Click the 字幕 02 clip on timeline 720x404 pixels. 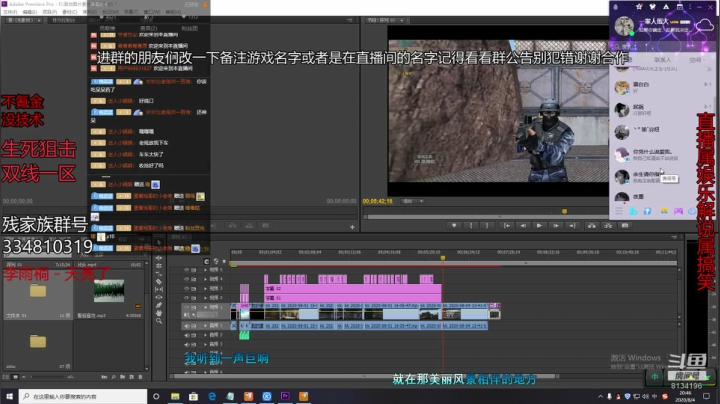(353, 289)
